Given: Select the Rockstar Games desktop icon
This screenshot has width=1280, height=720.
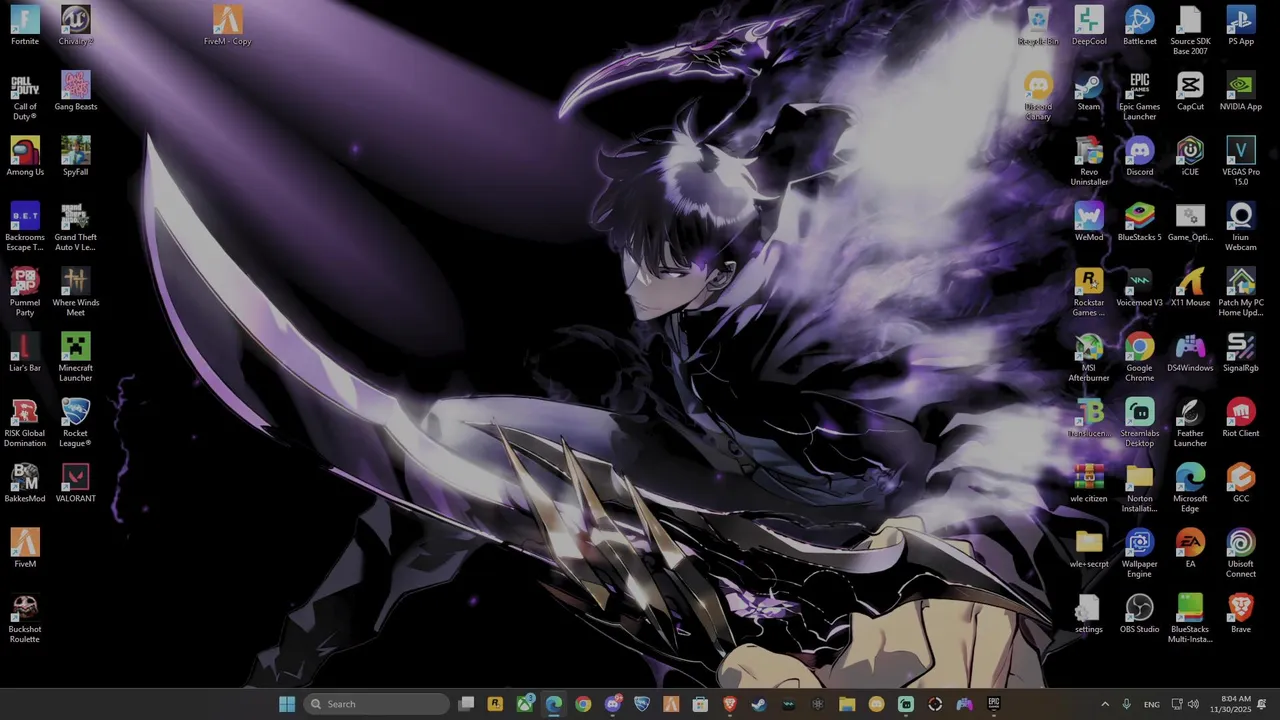Looking at the screenshot, I should tap(1089, 292).
